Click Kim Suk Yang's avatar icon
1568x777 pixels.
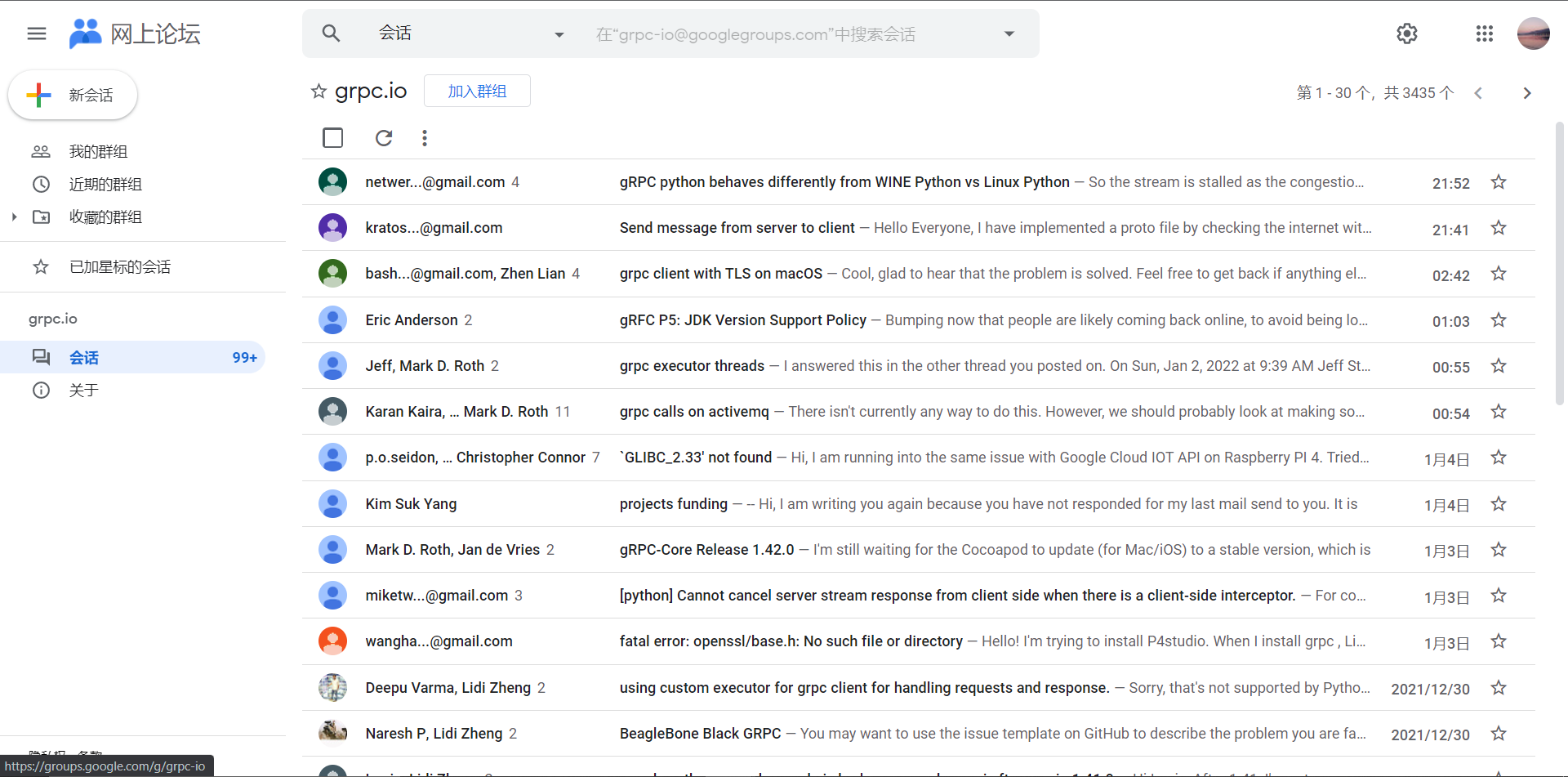pos(332,503)
